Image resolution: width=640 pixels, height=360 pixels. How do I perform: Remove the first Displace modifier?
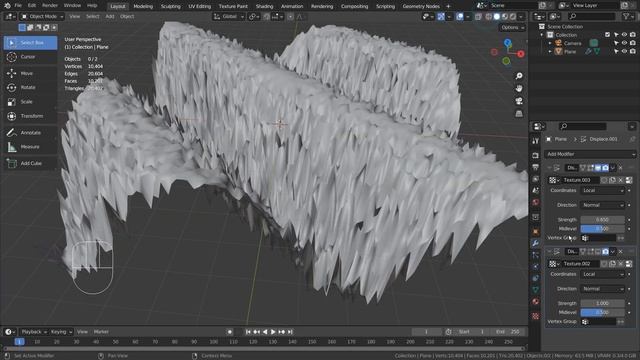click(621, 168)
